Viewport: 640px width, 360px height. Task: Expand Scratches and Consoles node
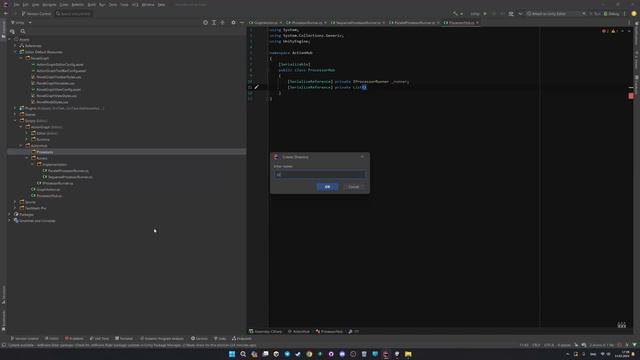(10, 220)
